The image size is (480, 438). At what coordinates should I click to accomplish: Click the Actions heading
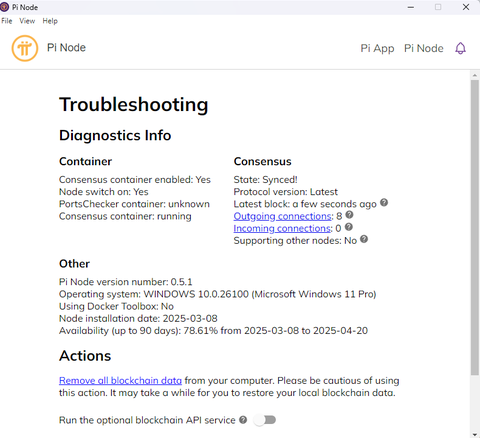coord(85,356)
